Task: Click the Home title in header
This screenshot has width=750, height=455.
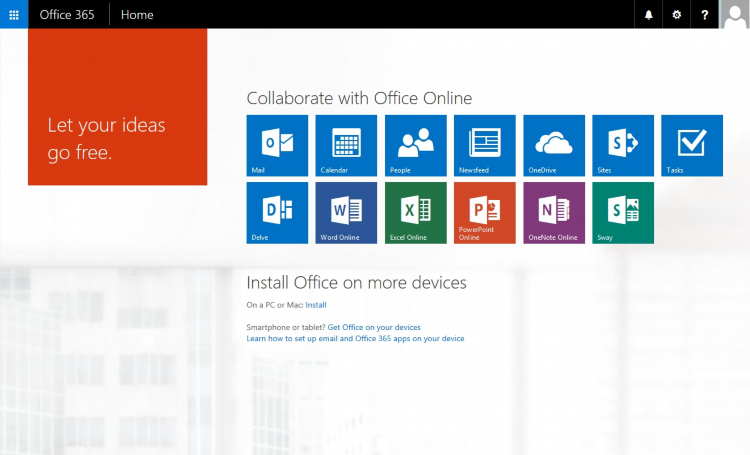Action: pyautogui.click(x=137, y=15)
